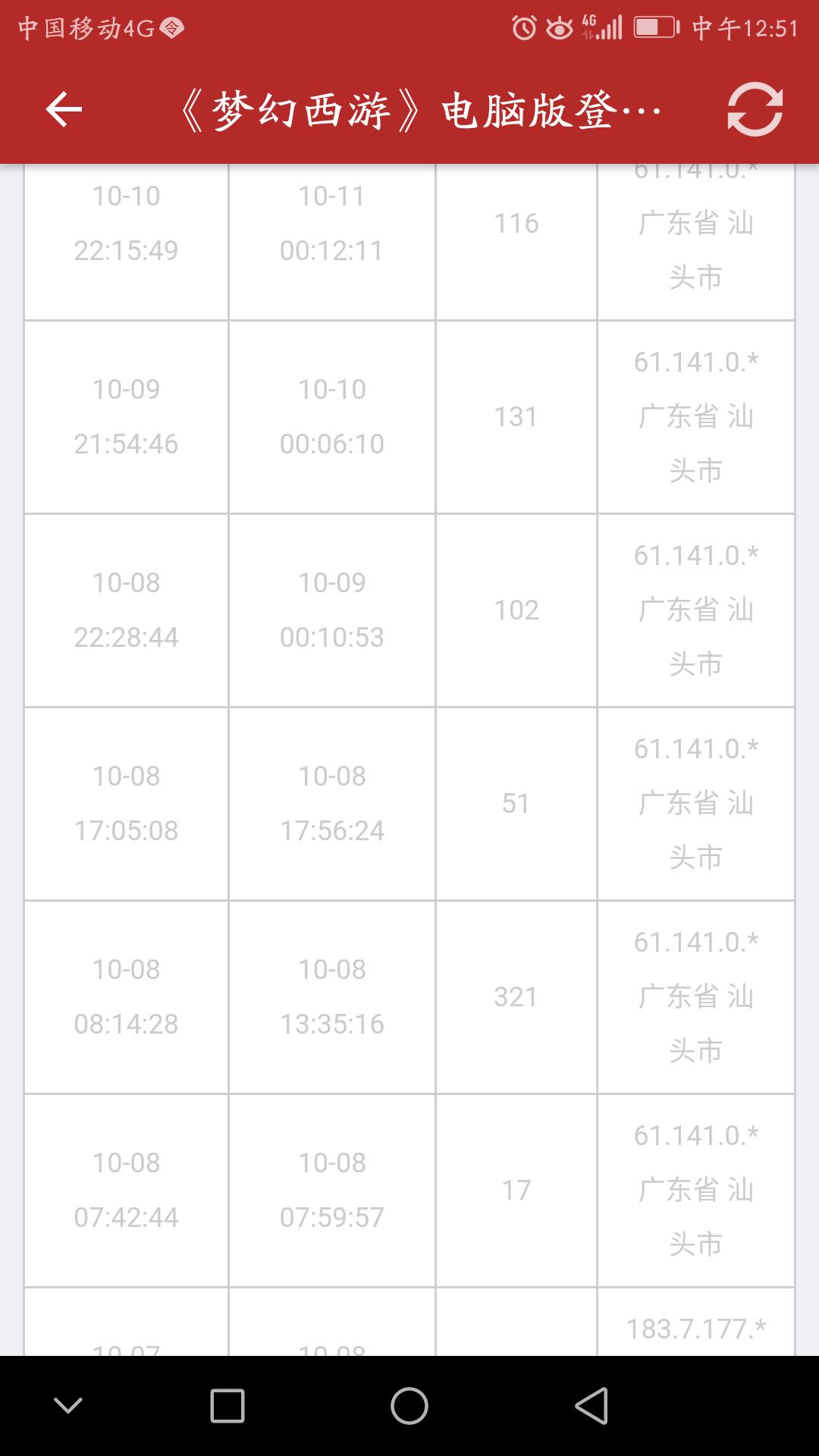Tap the refresh icon in header
This screenshot has width=819, height=1456.
[x=755, y=110]
